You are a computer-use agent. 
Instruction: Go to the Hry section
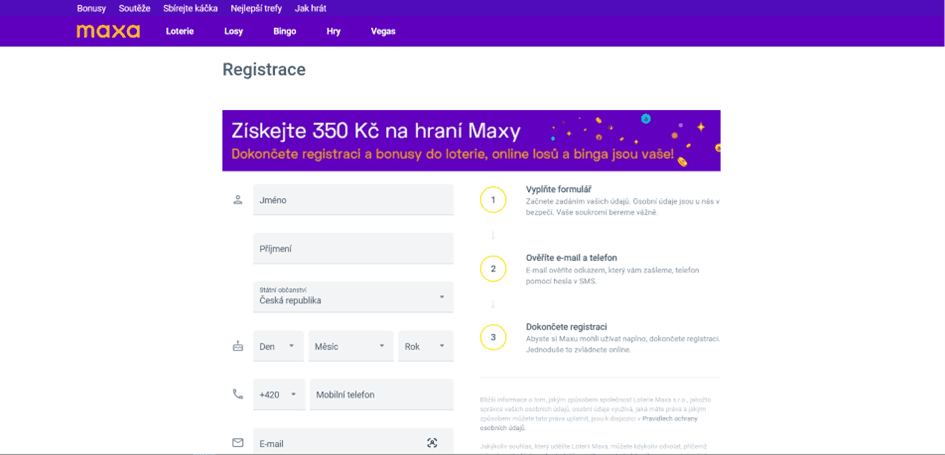coord(333,31)
